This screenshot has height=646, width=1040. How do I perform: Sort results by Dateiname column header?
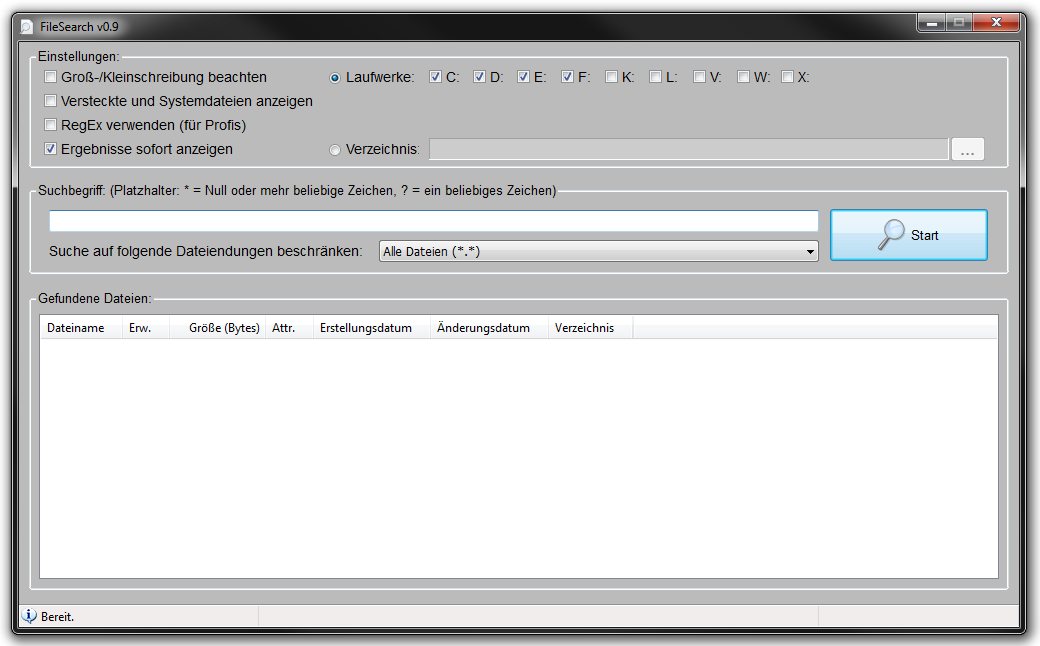pos(76,328)
